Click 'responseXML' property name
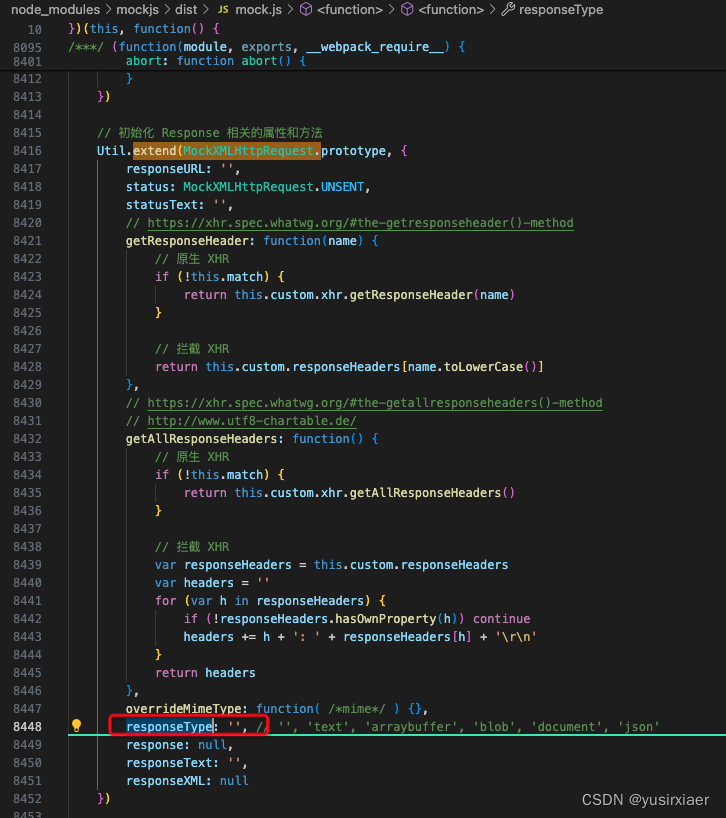 (165, 780)
